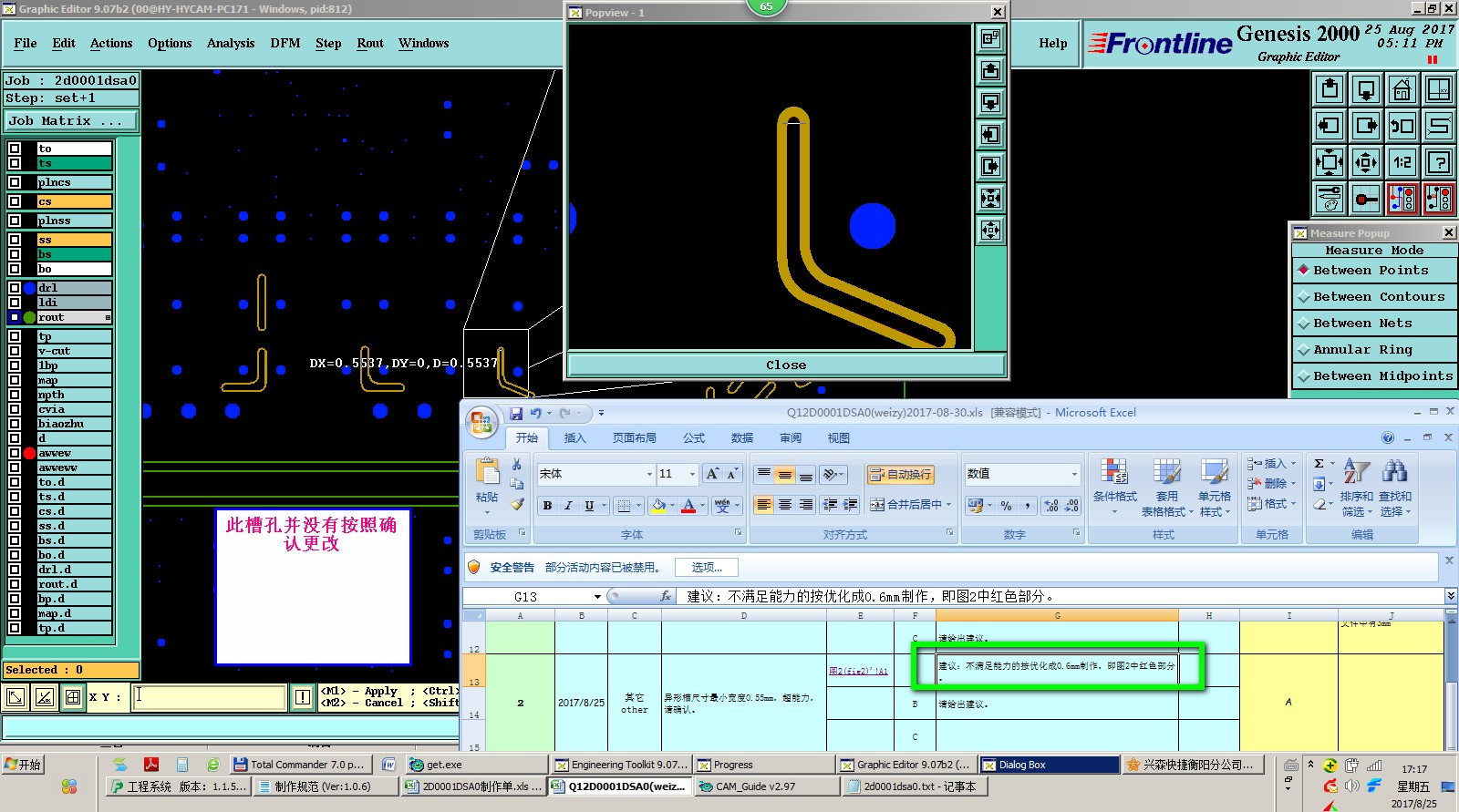Apply bold formatting in Excel ribbon
The image size is (1459, 812).
pos(547,505)
